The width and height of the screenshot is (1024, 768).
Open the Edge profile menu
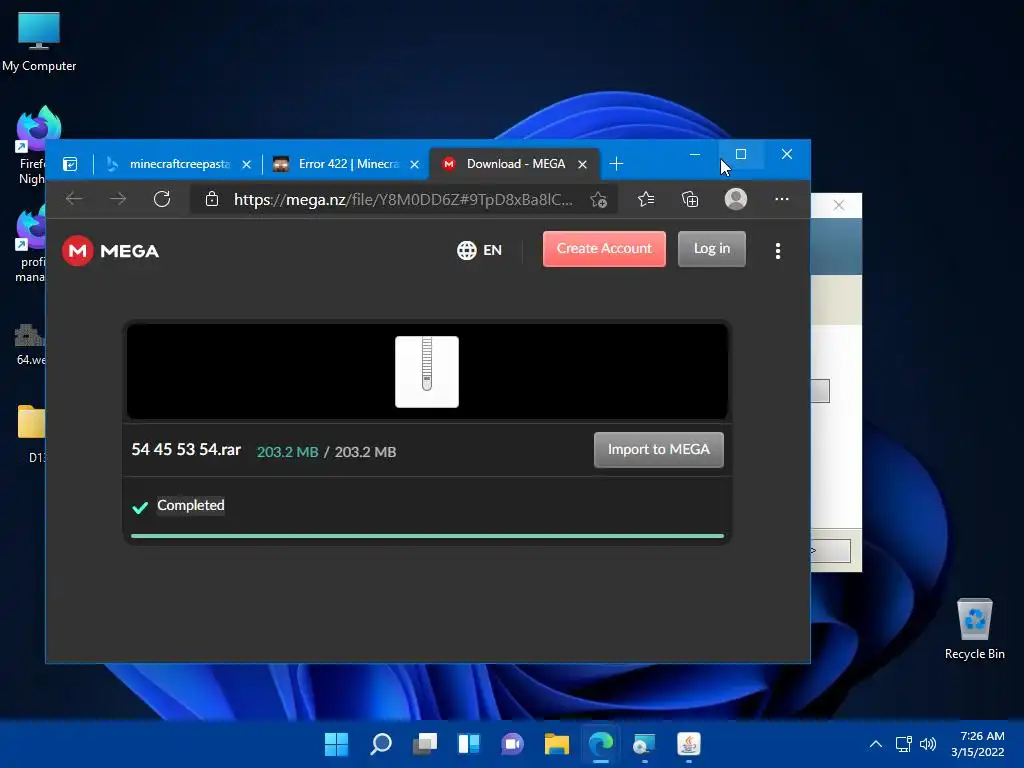tap(736, 199)
